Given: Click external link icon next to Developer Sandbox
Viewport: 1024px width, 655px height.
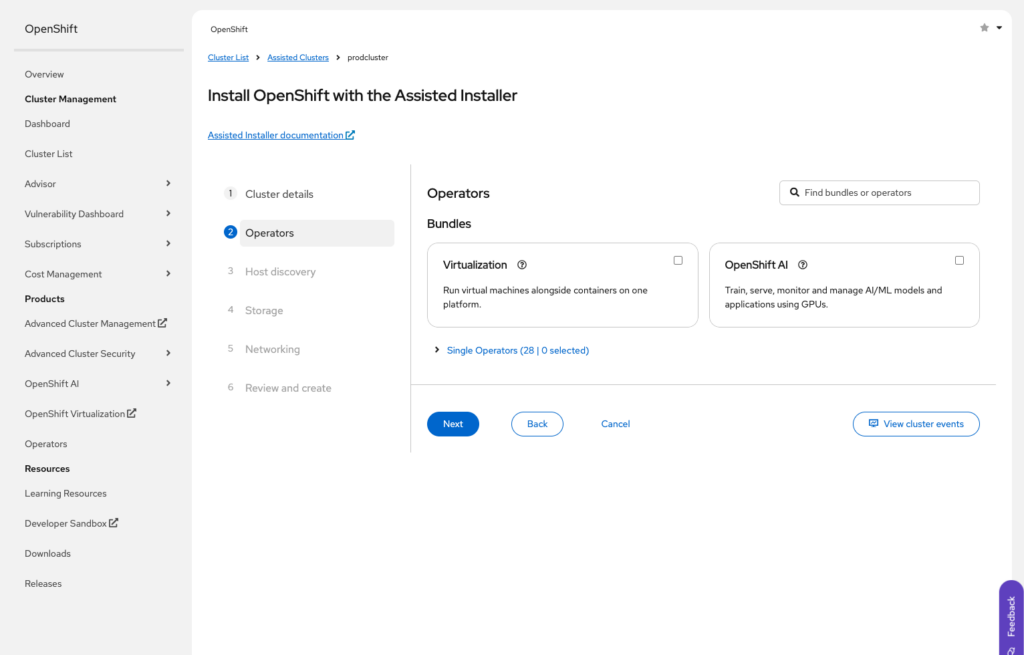Looking at the screenshot, I should click(x=114, y=523).
